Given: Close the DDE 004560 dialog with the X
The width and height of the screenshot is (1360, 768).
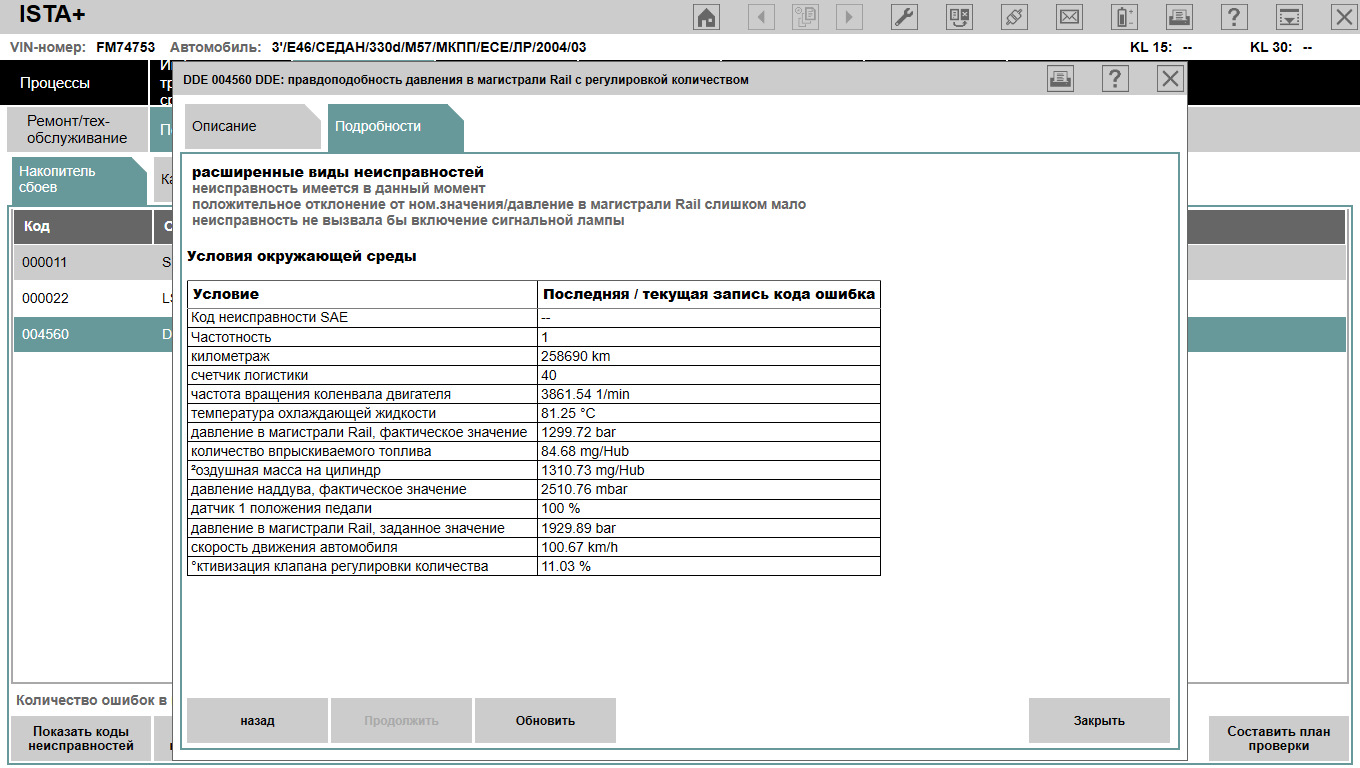Looking at the screenshot, I should [x=1170, y=80].
